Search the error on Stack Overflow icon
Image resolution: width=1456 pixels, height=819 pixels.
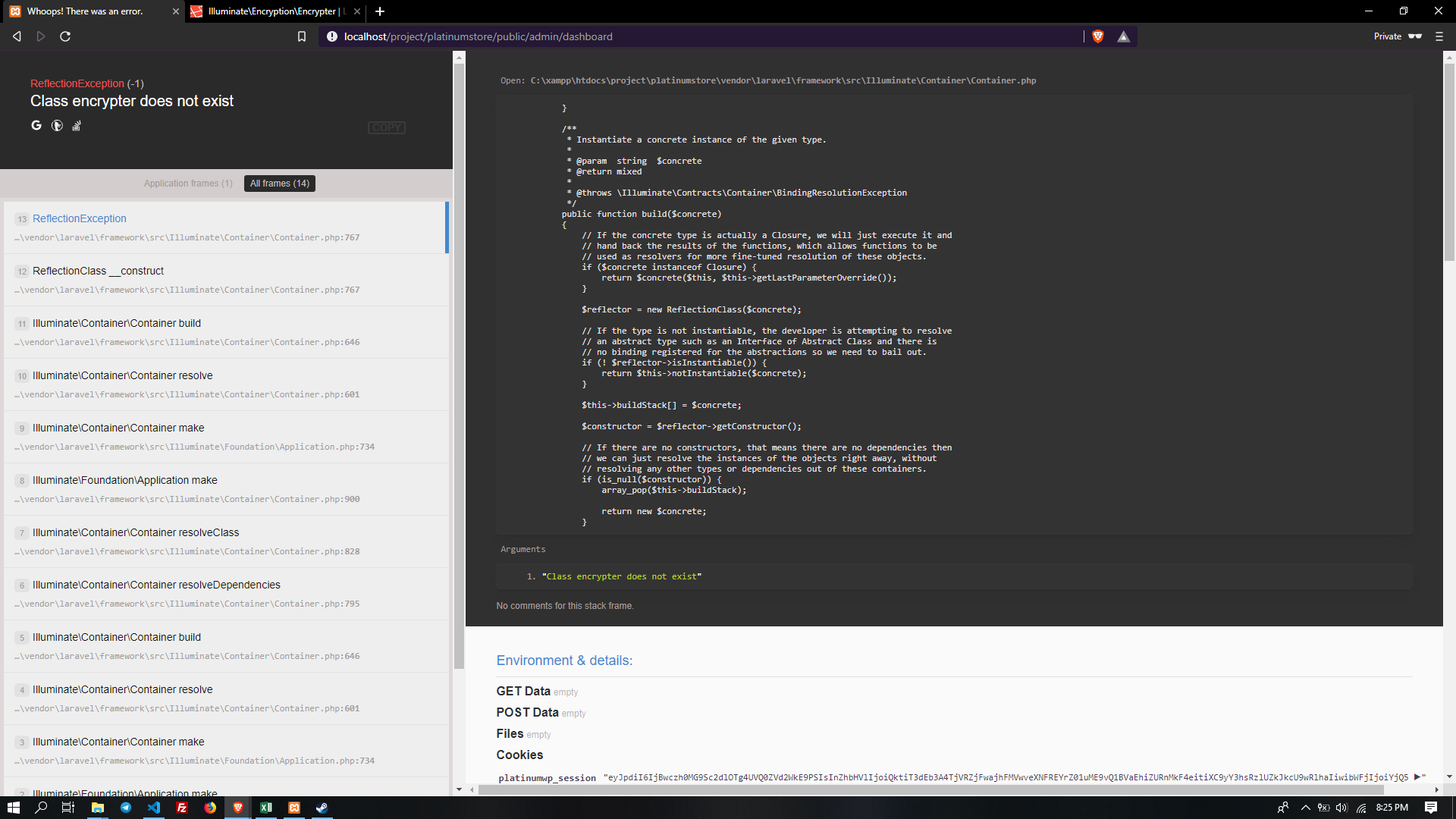point(77,126)
